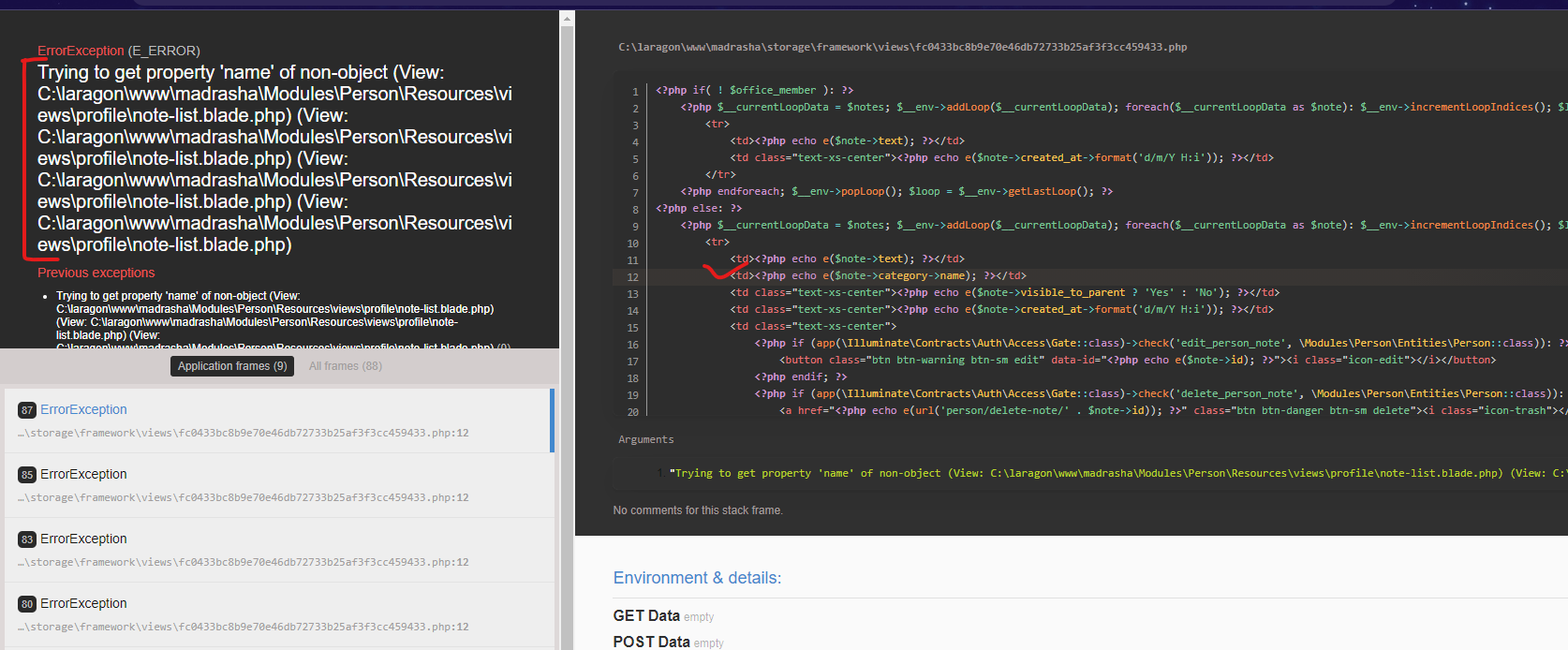Screen dimensions: 1568x650
Task: Click the compiled view file path above code
Action: [x=902, y=47]
